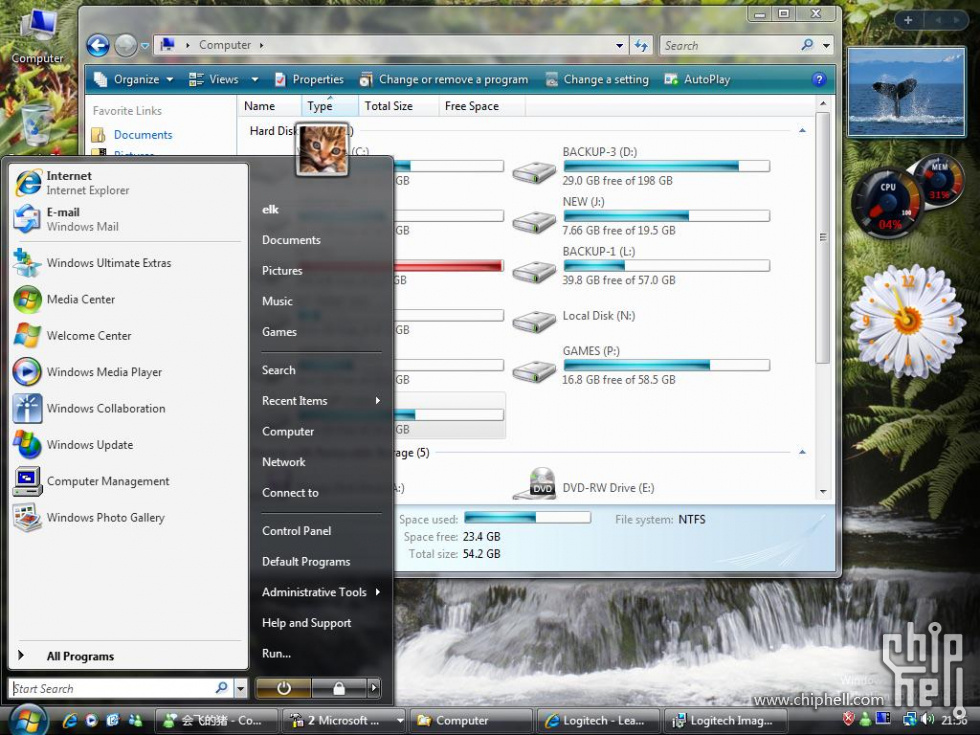This screenshot has height=735, width=980.
Task: Click the power button in Start menu
Action: point(284,688)
